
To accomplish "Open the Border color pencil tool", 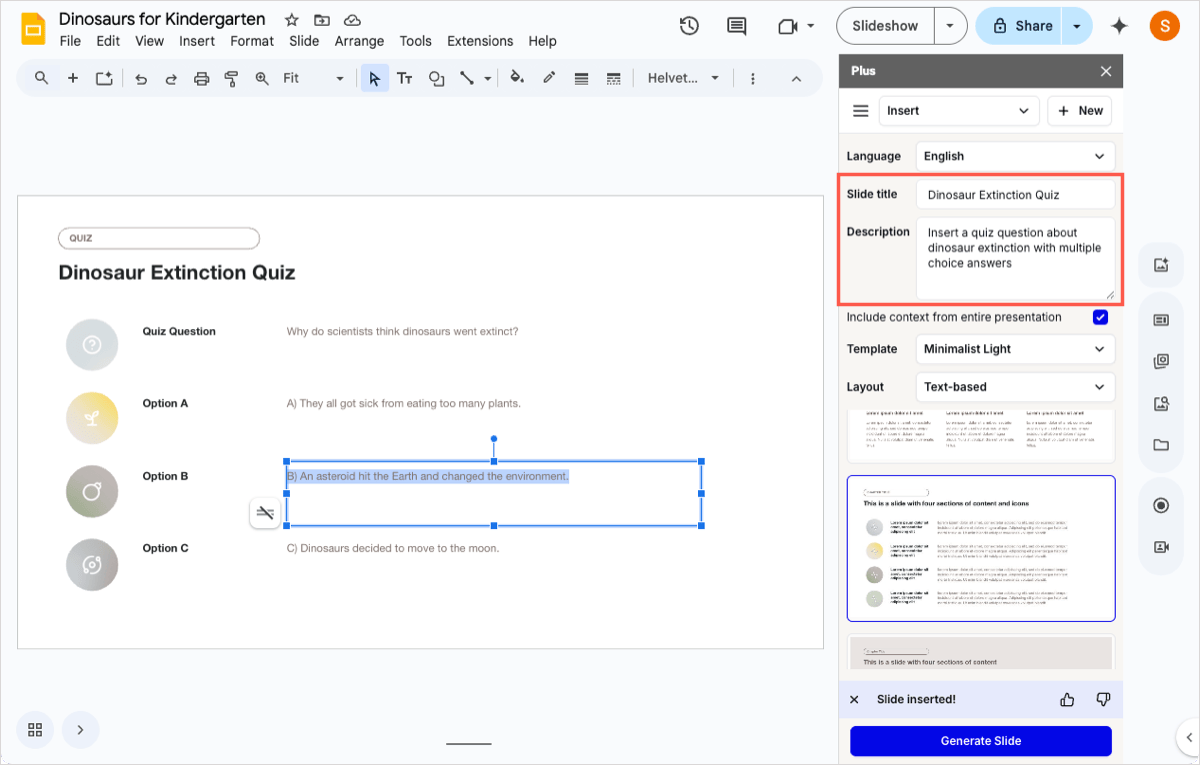I will [549, 78].
